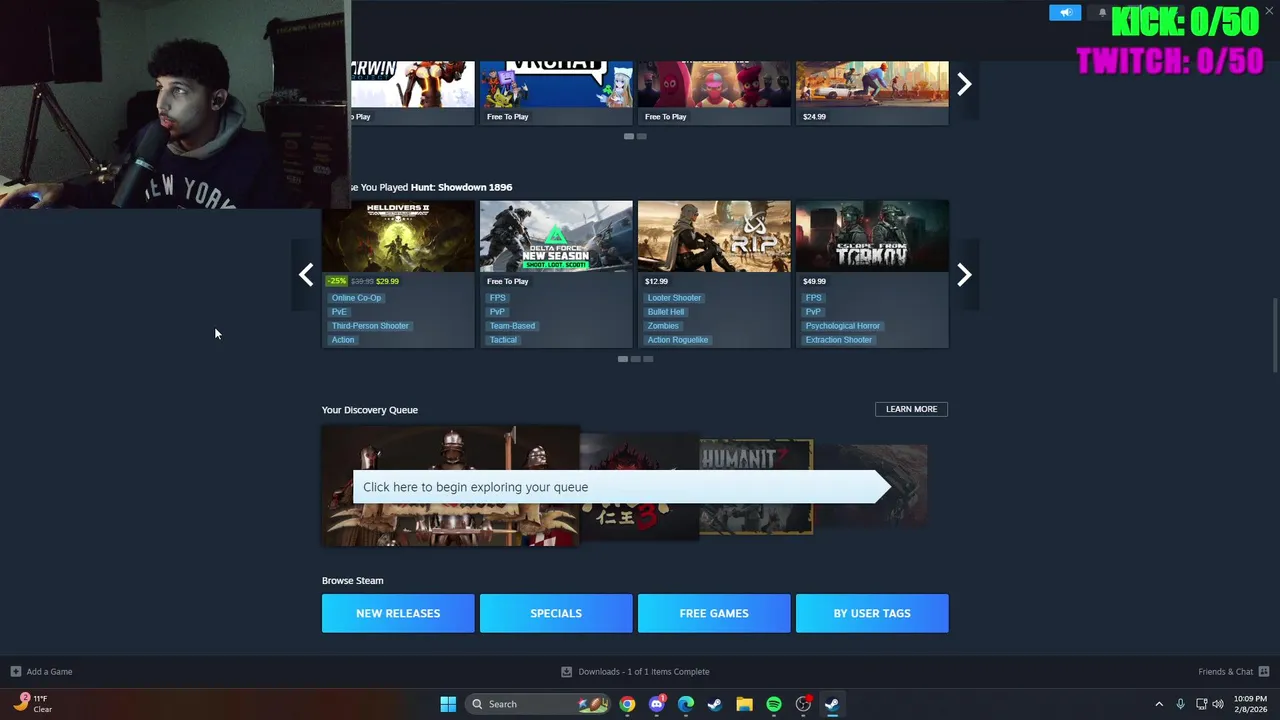Go to previous Hunt: Showdown recommendations
This screenshot has width=1280, height=720.
pyautogui.click(x=306, y=275)
